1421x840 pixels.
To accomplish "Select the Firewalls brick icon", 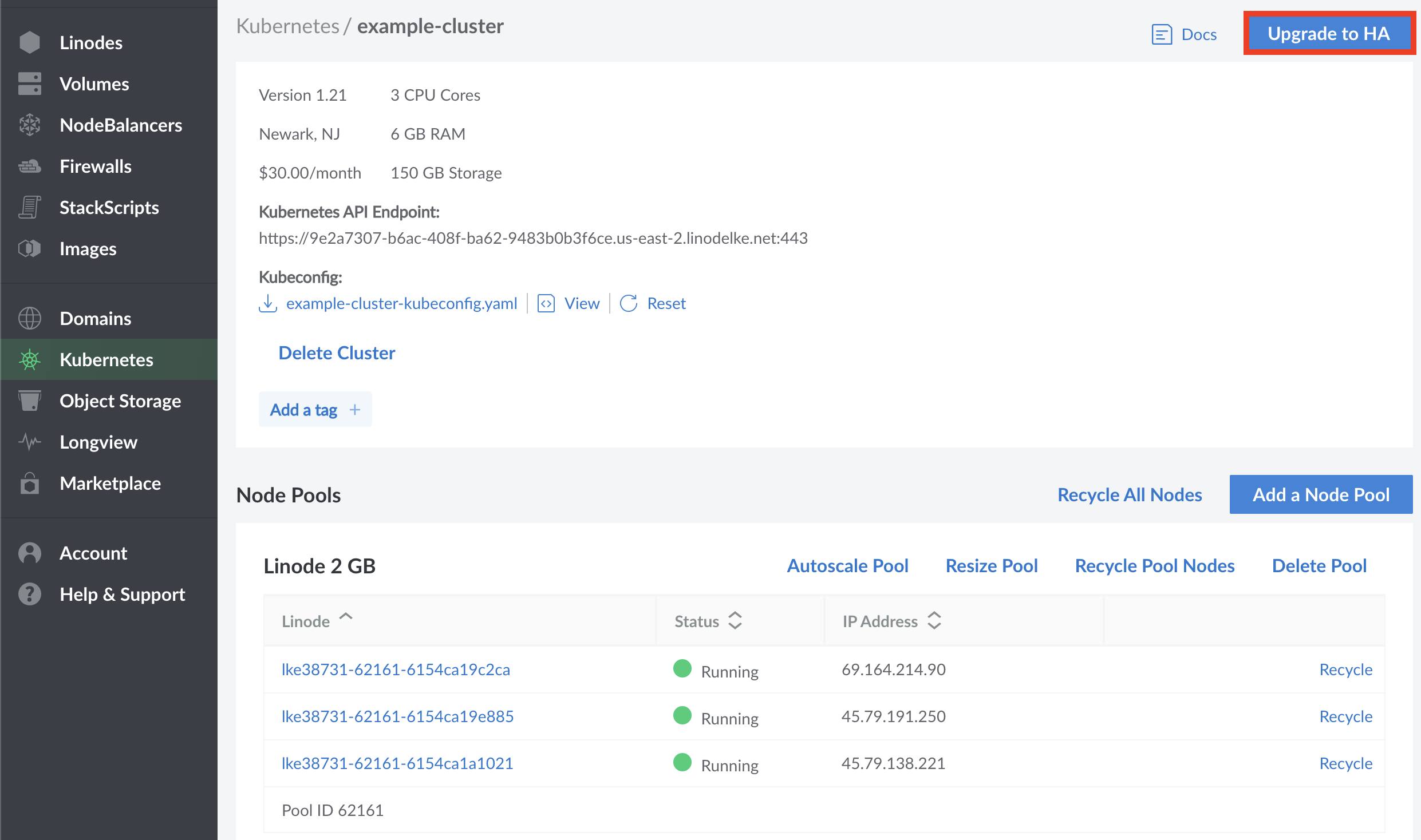I will [30, 166].
